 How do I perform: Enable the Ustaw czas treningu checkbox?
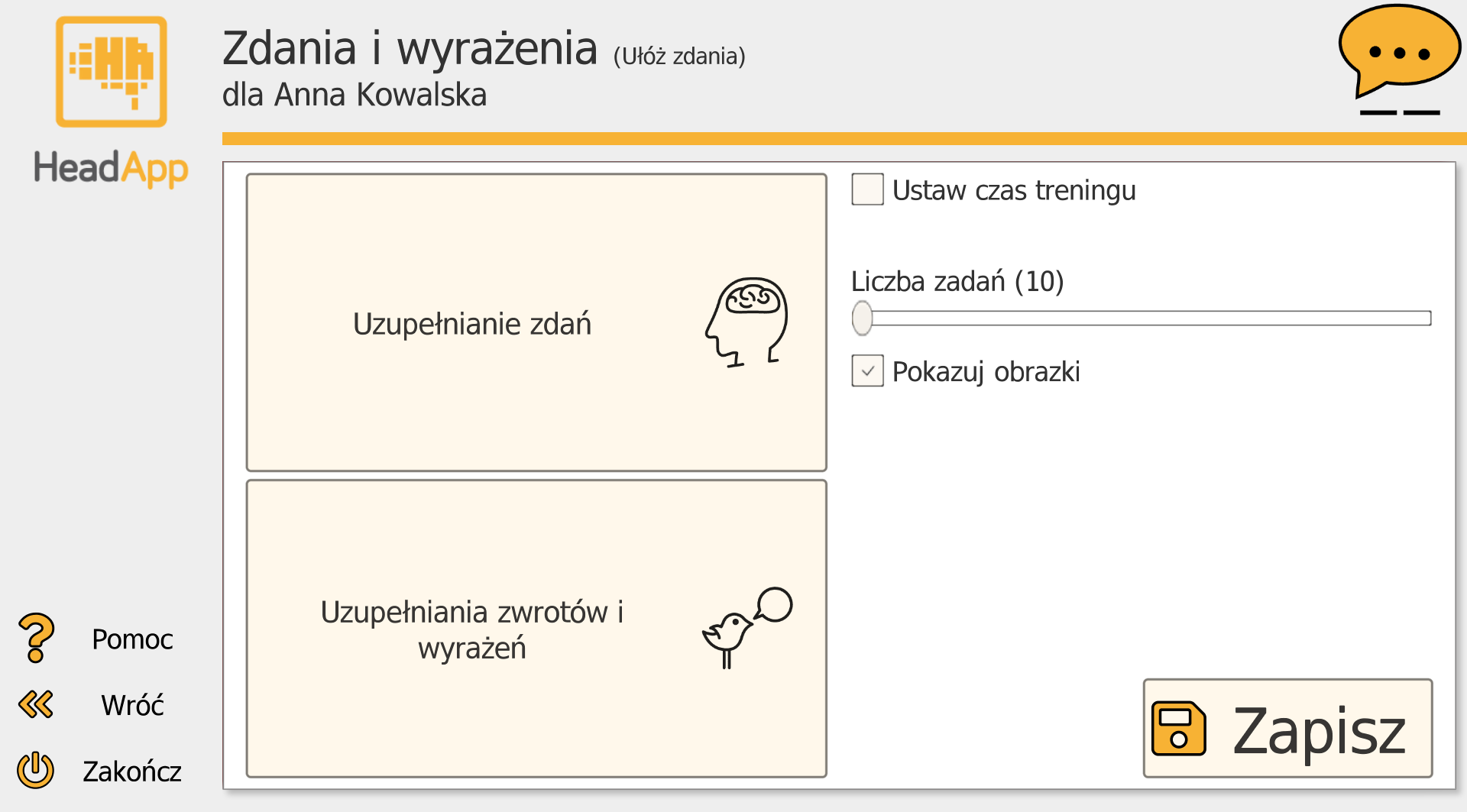[x=867, y=190]
